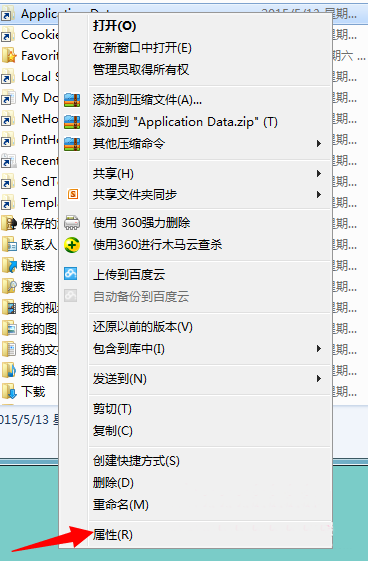Click the Recent folder icon
Viewport: 368px width, 561px height.
(x=8, y=161)
